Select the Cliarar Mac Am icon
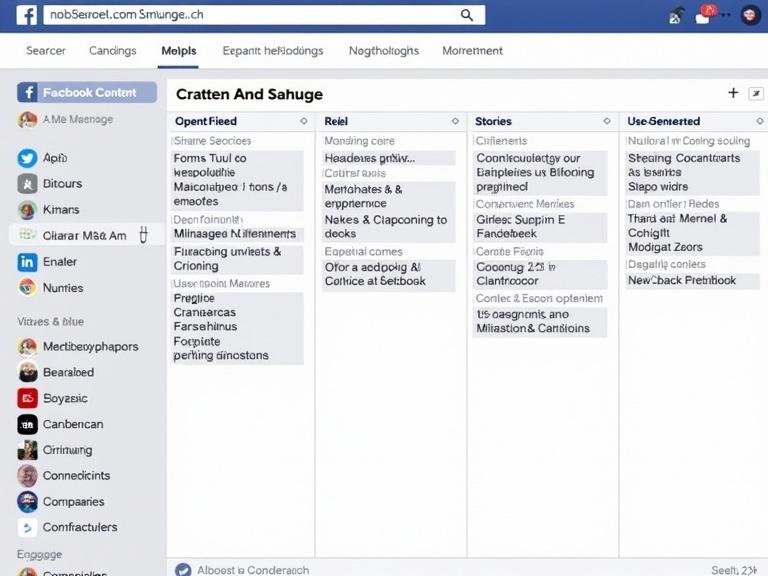 (x=27, y=235)
